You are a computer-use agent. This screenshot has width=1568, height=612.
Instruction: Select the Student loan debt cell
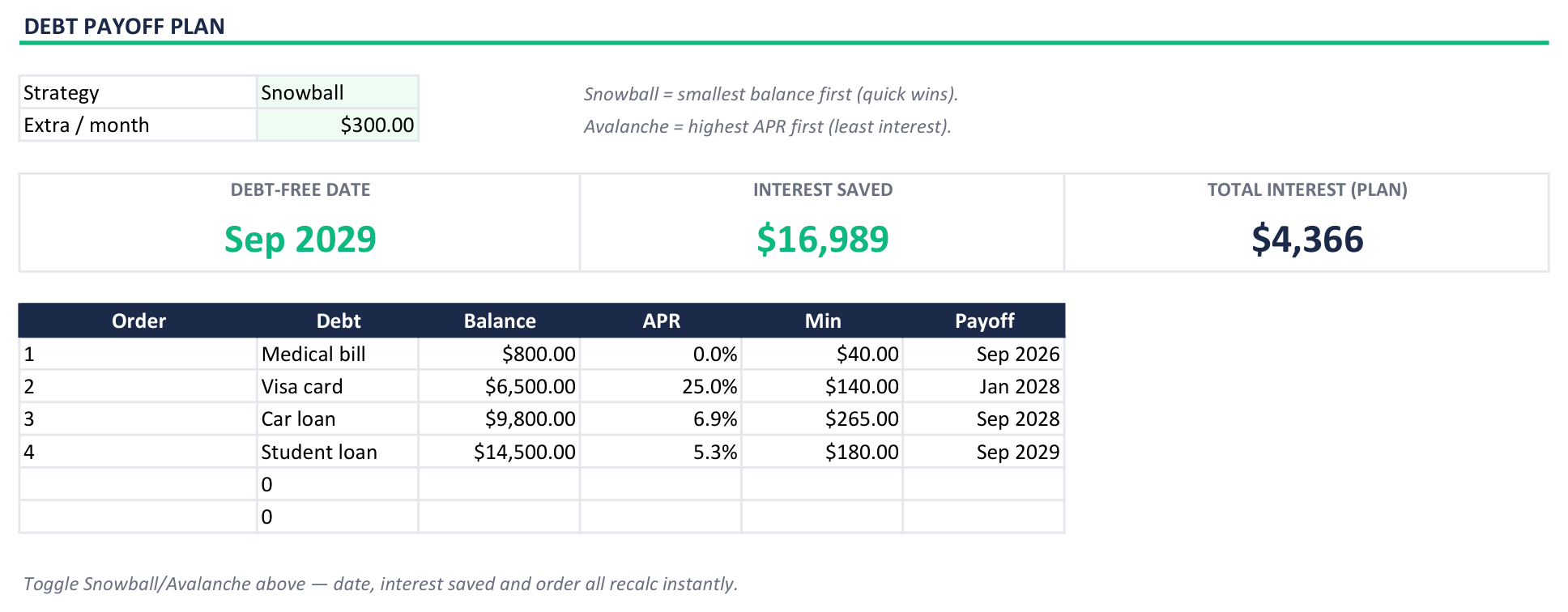(x=338, y=452)
